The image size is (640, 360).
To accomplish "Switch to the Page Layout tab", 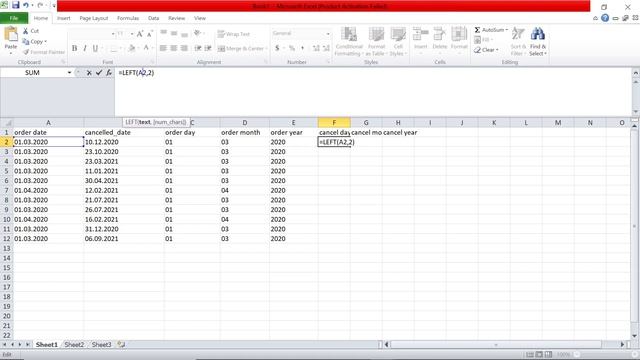I will pyautogui.click(x=94, y=18).
